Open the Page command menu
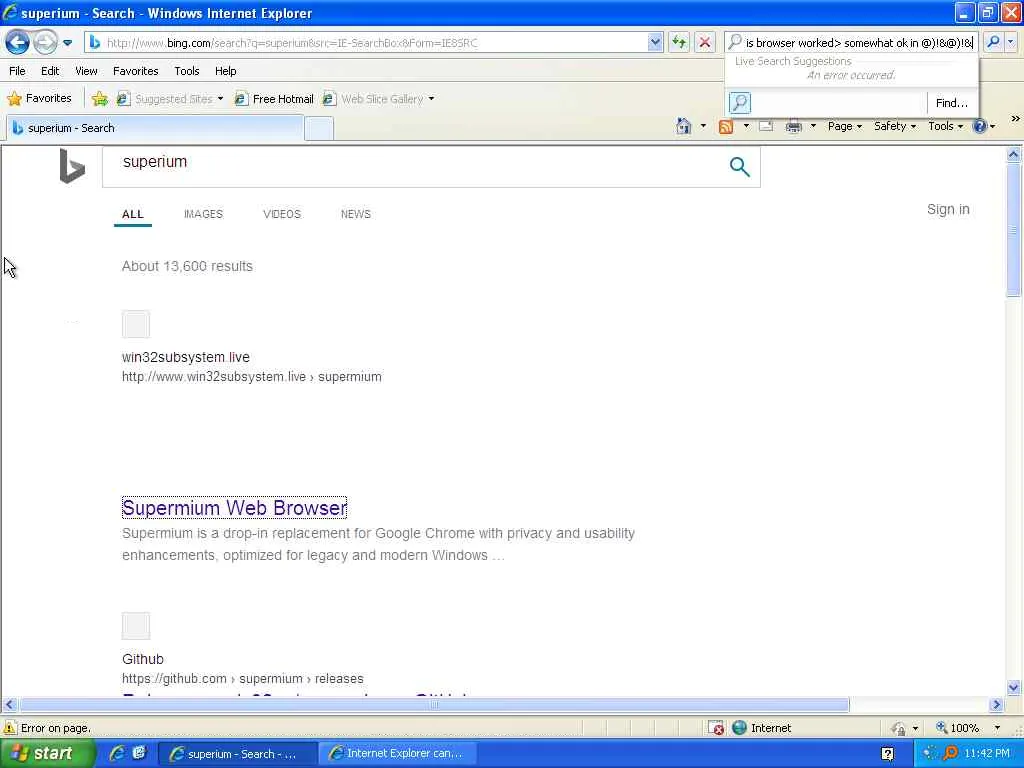Viewport: 1024px width, 768px height. [x=844, y=126]
